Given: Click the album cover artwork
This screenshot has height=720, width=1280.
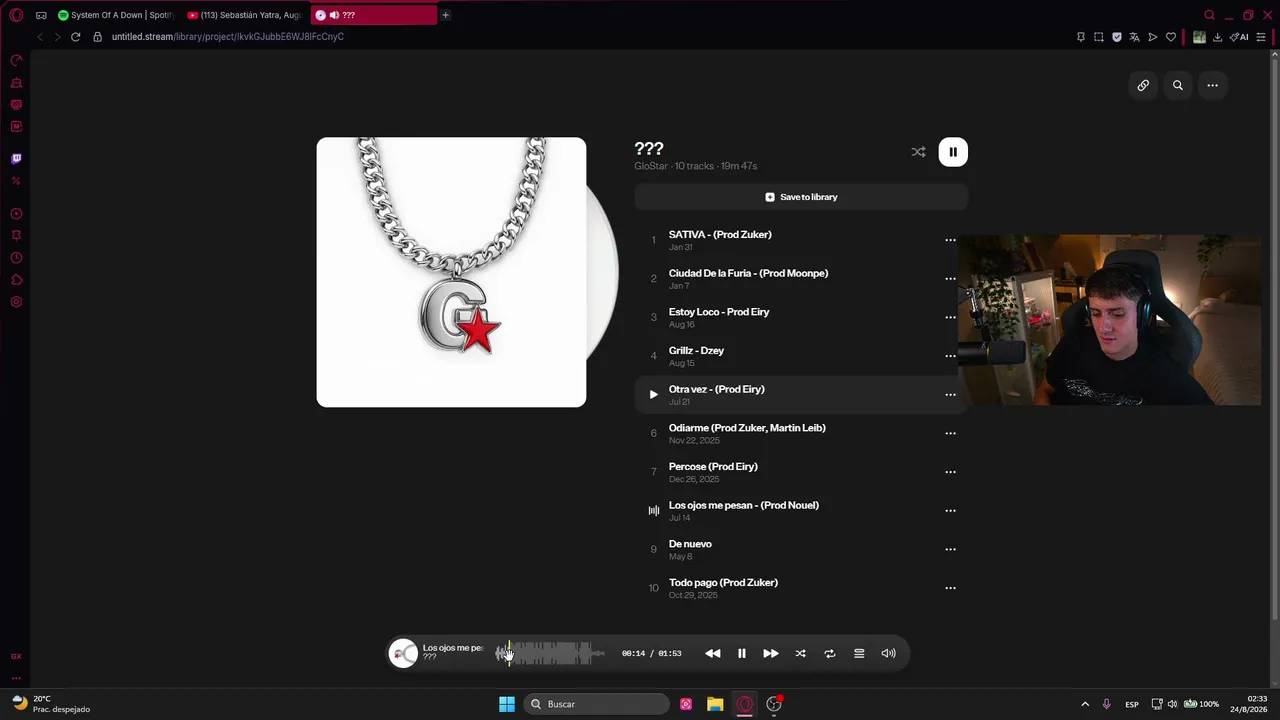Looking at the screenshot, I should coord(451,272).
